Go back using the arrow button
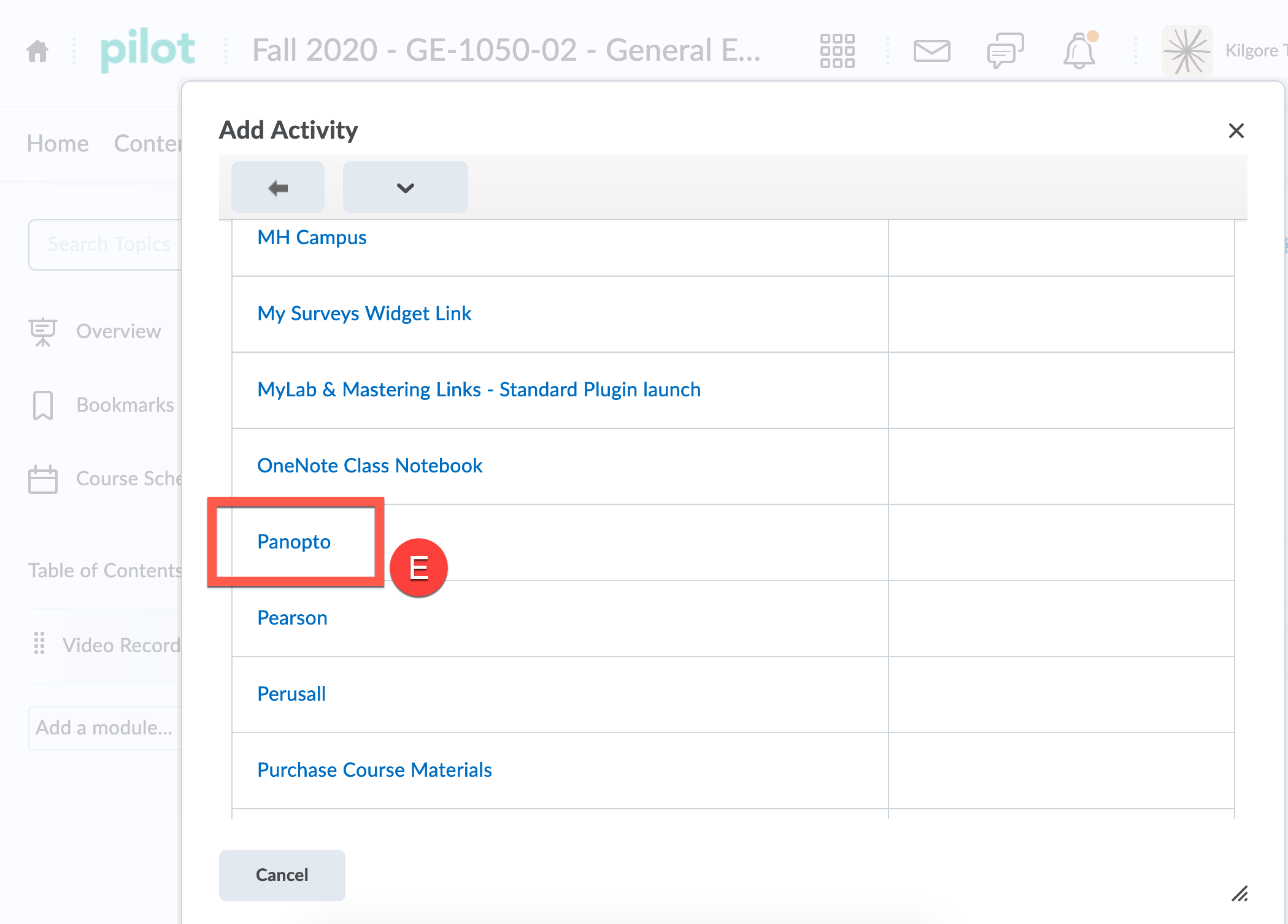The height and width of the screenshot is (924, 1288). [x=278, y=188]
